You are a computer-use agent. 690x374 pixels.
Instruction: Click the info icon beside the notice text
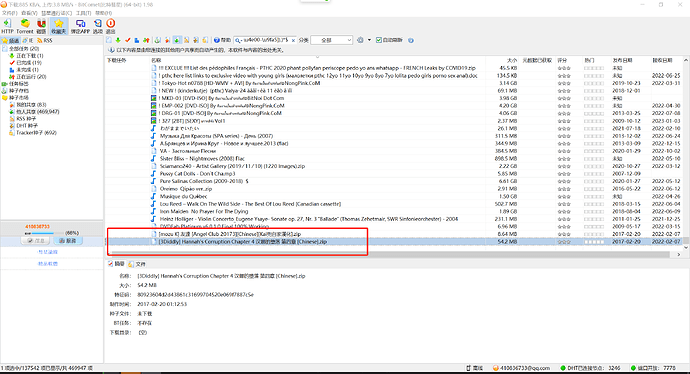click(x=111, y=50)
